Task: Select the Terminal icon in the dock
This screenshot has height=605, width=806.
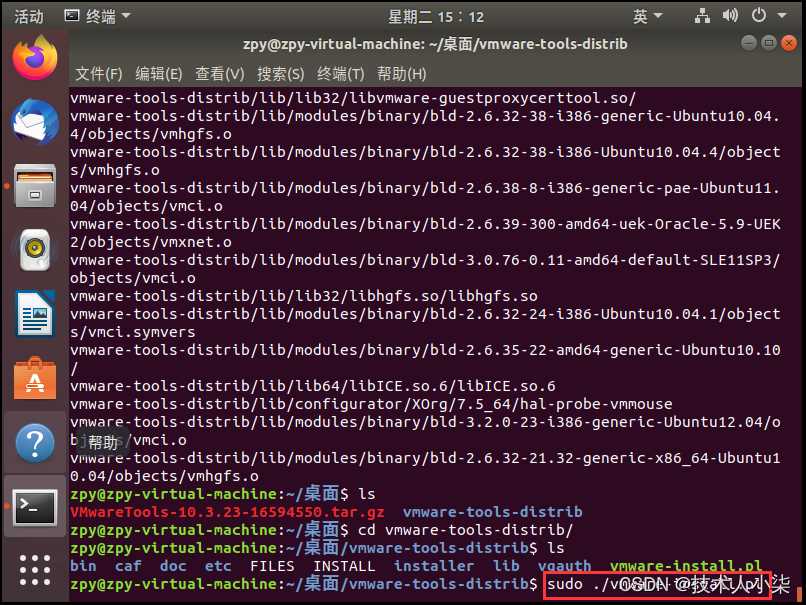Action: 35,507
